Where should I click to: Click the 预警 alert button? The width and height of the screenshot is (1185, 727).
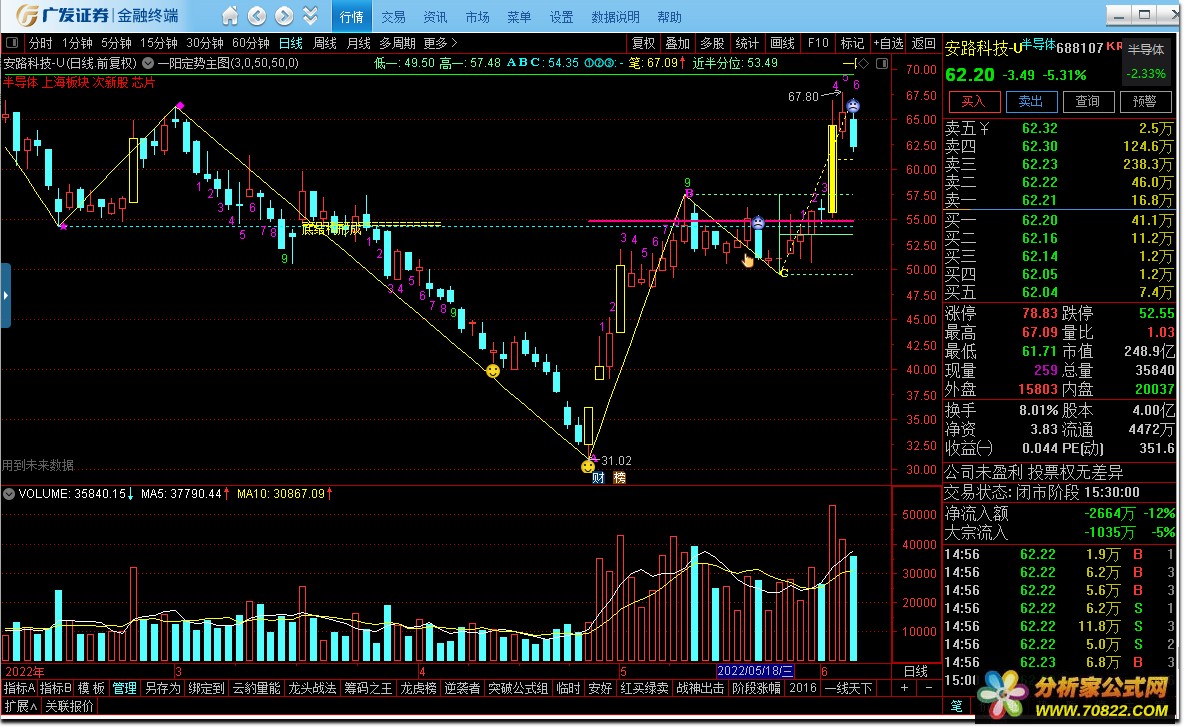(1144, 101)
